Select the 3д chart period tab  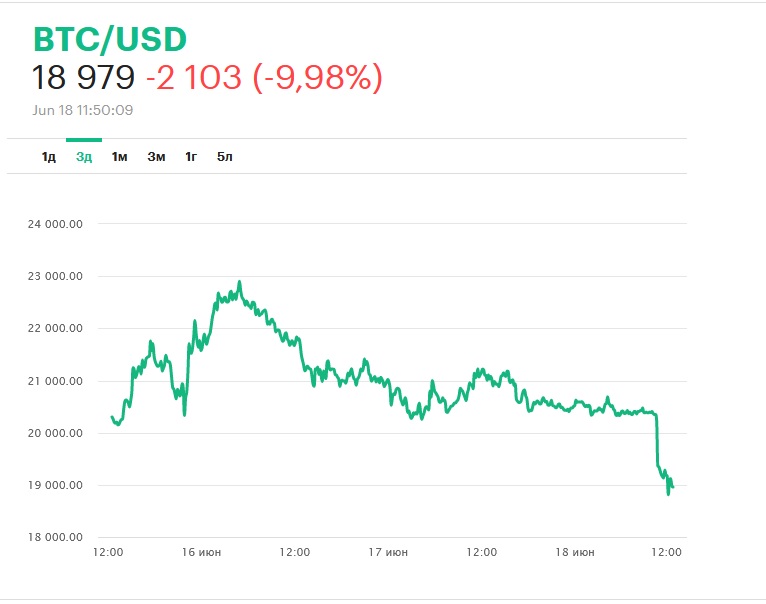click(84, 157)
